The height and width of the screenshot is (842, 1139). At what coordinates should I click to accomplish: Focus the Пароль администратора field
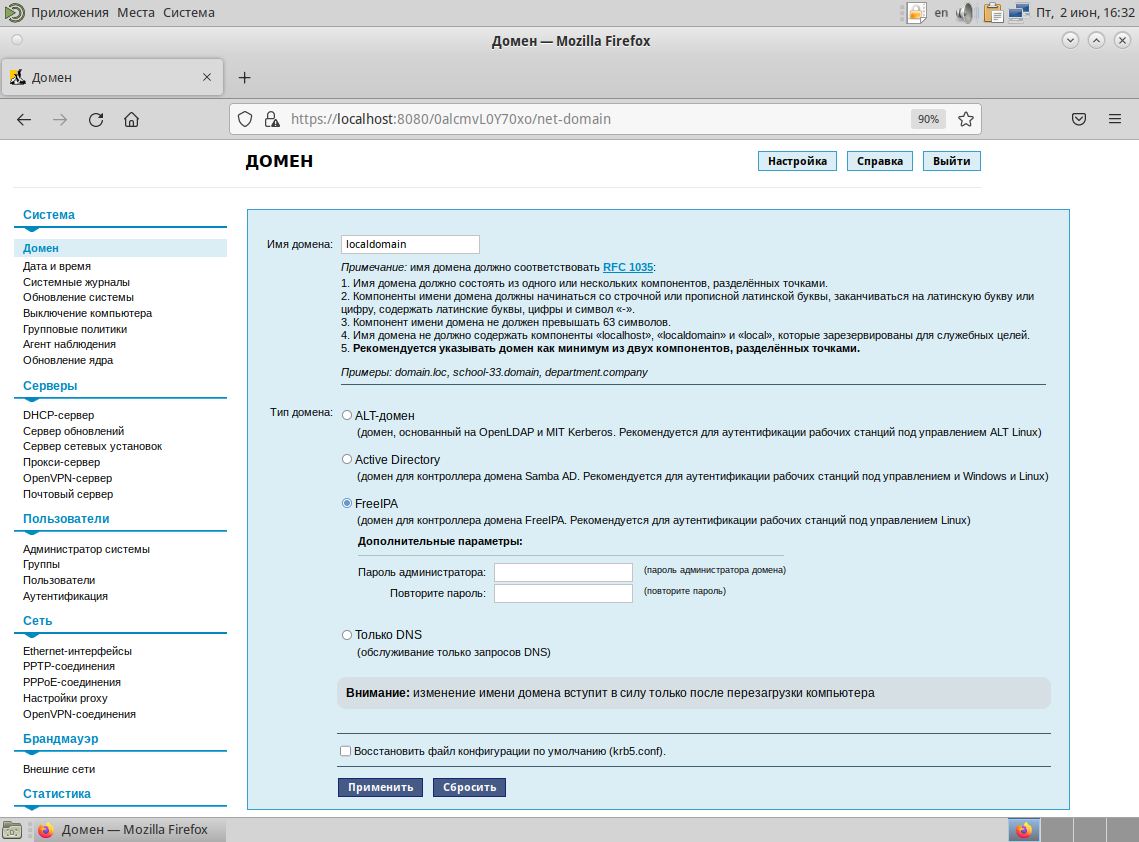564,572
